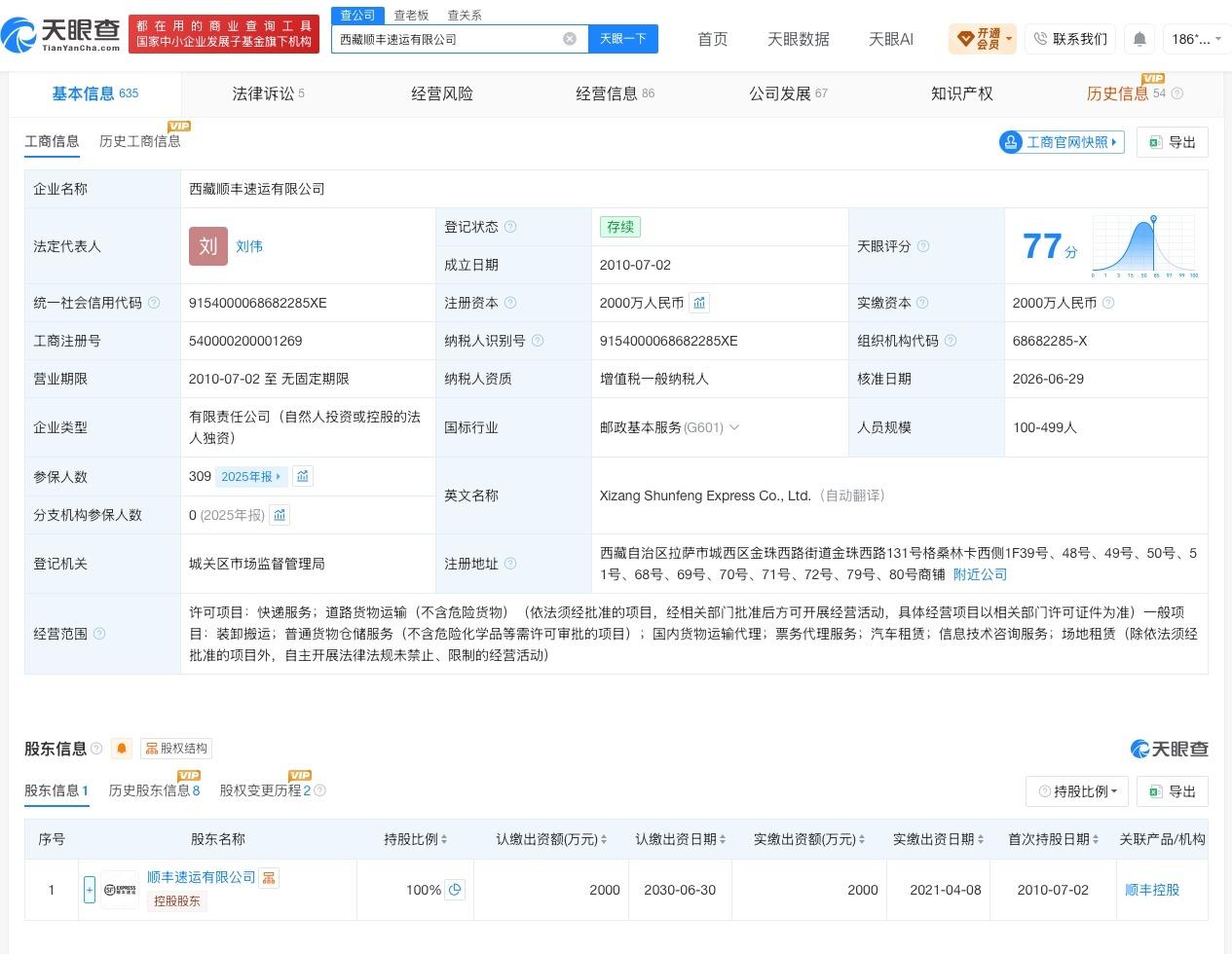The width and height of the screenshot is (1232, 954).
Task: Show help for 注册地址
Action: tap(510, 564)
